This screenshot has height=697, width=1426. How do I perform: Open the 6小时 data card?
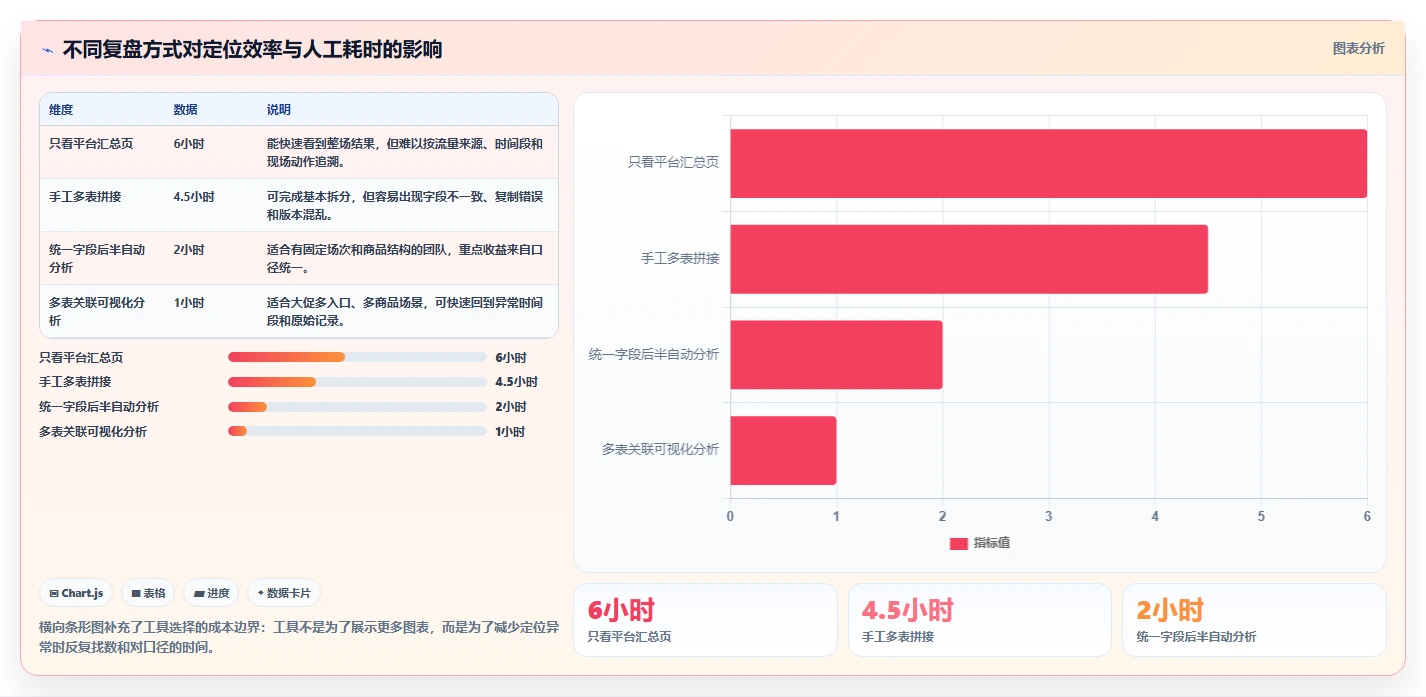705,620
